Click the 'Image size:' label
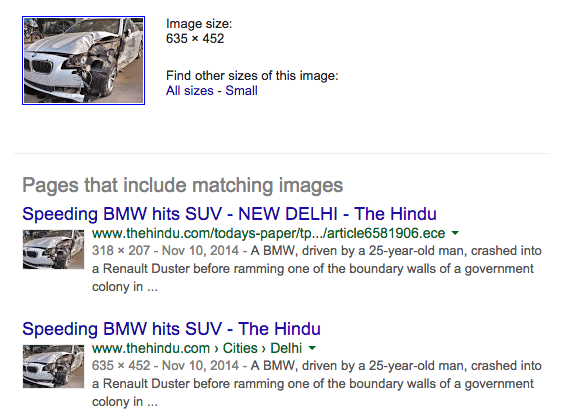Screen dimensions: 565x419 tap(199, 24)
